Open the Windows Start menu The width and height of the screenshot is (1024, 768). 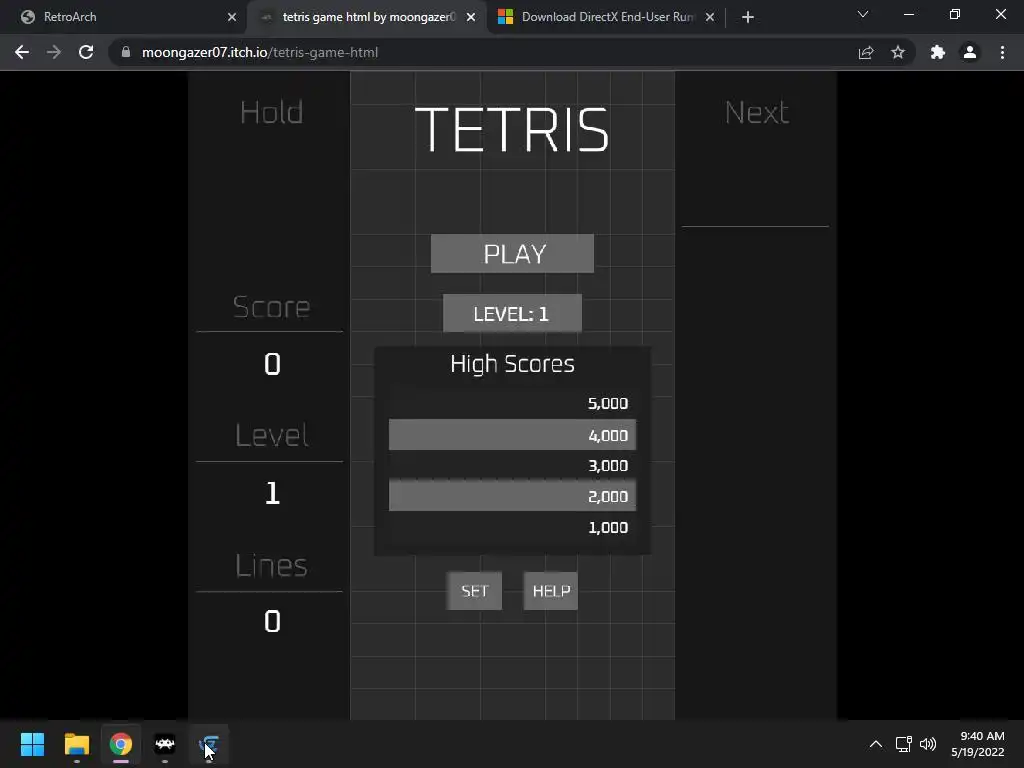pyautogui.click(x=32, y=744)
